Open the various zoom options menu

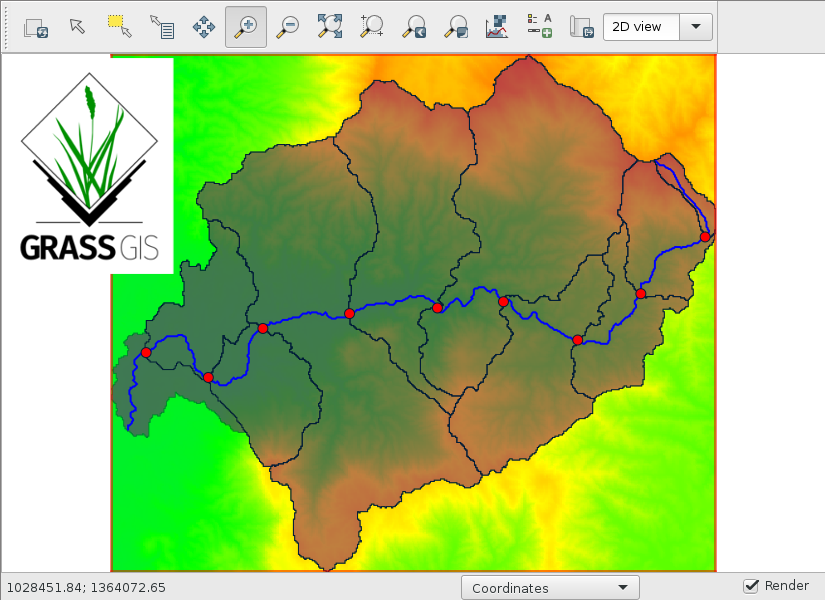pyautogui.click(x=456, y=27)
